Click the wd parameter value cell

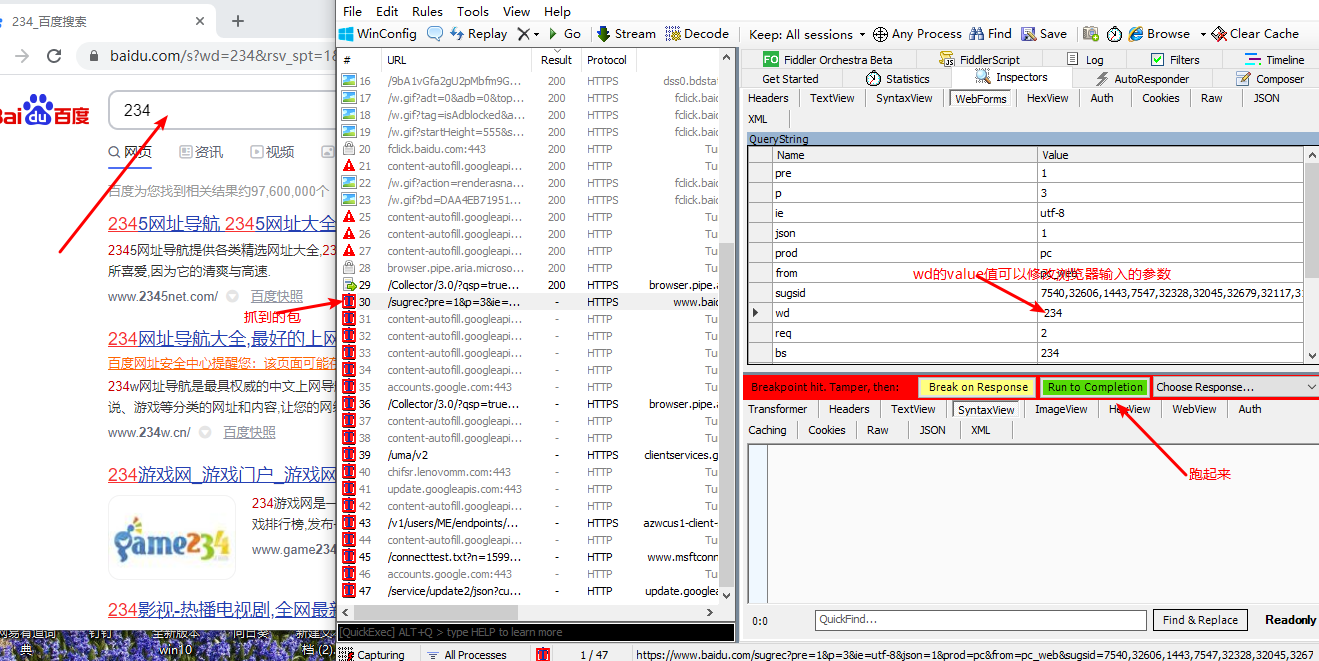(x=1170, y=313)
